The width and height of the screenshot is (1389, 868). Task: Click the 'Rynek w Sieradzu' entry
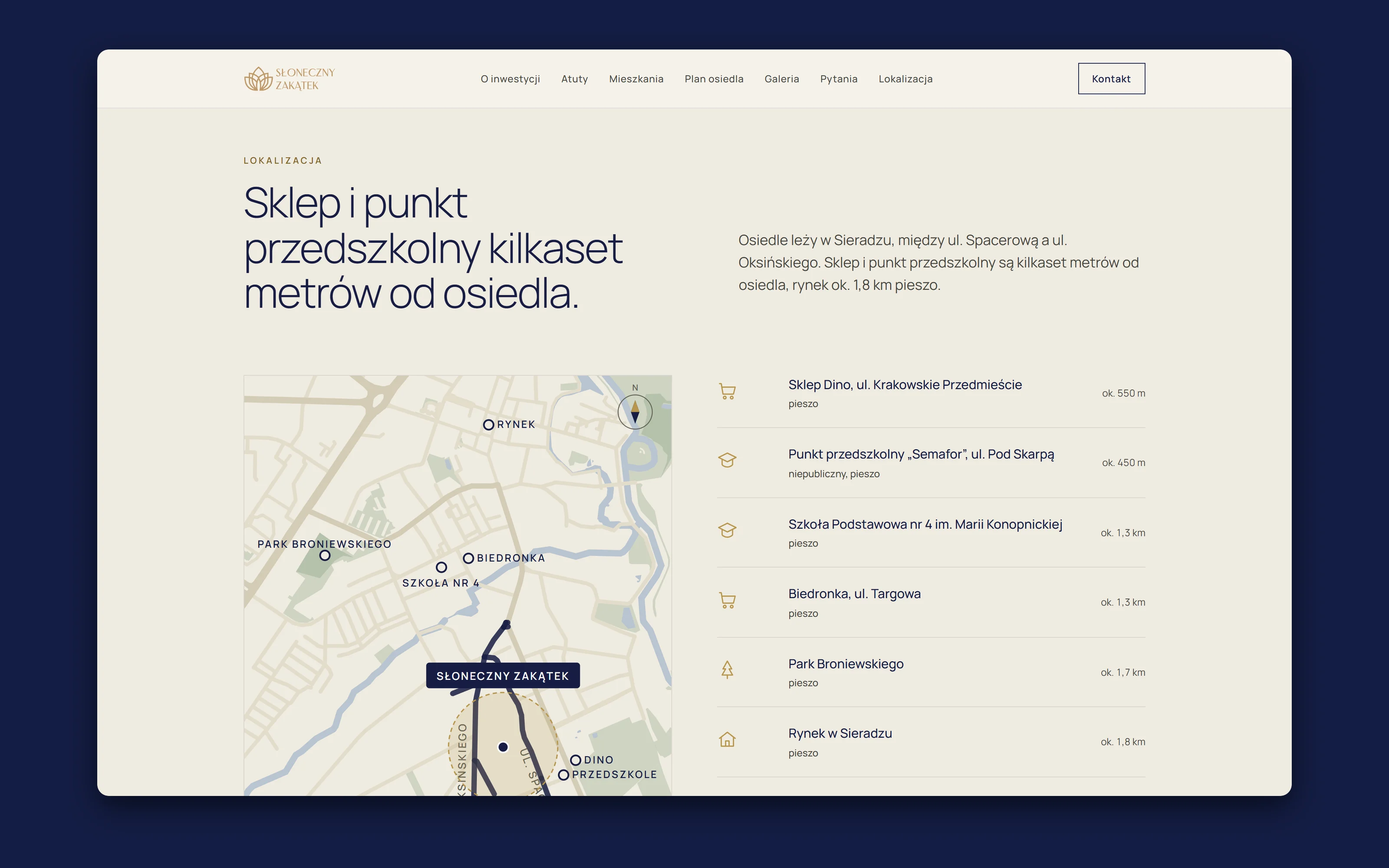coord(840,733)
